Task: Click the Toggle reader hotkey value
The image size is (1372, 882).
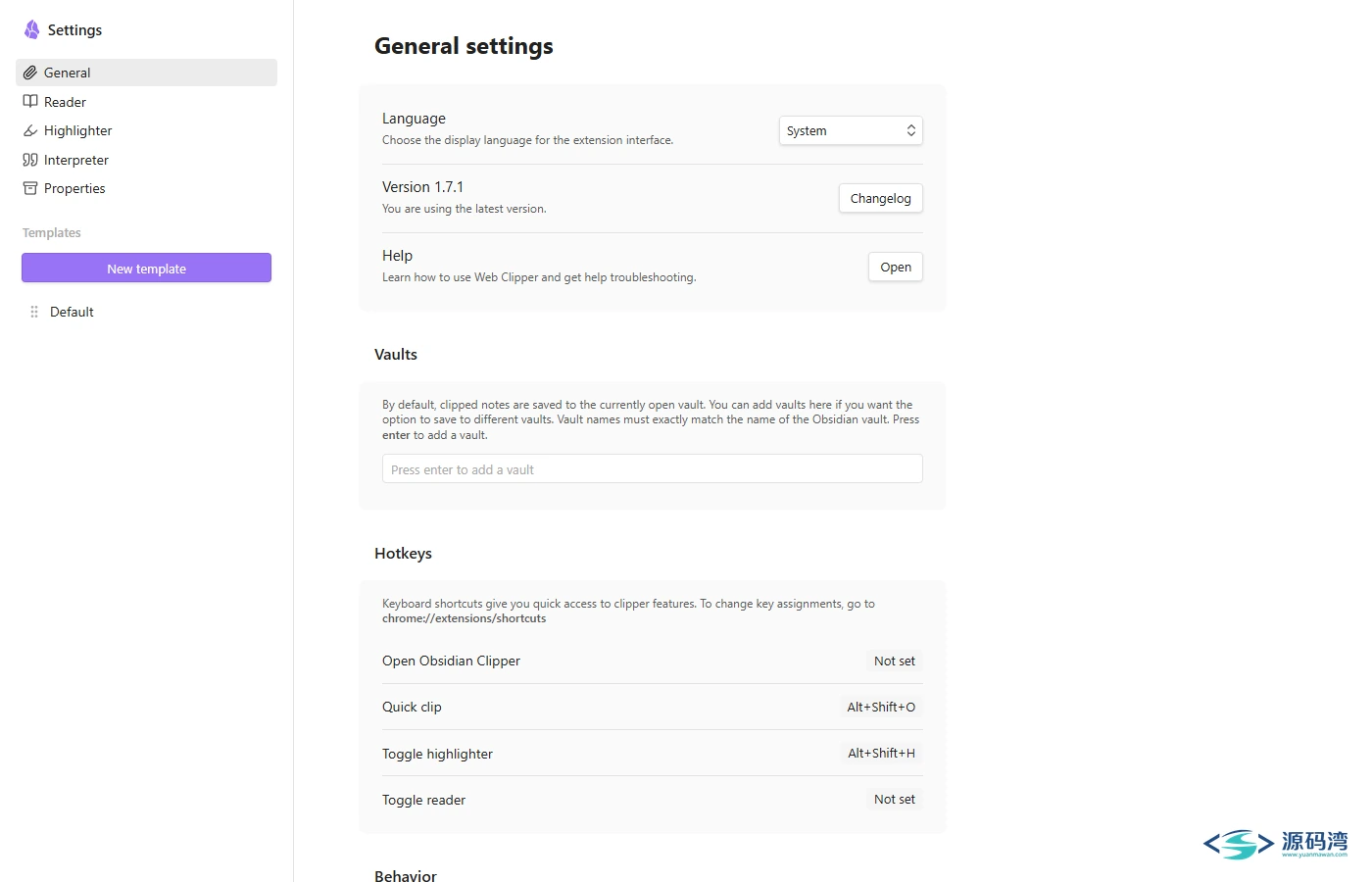Action: tap(894, 799)
